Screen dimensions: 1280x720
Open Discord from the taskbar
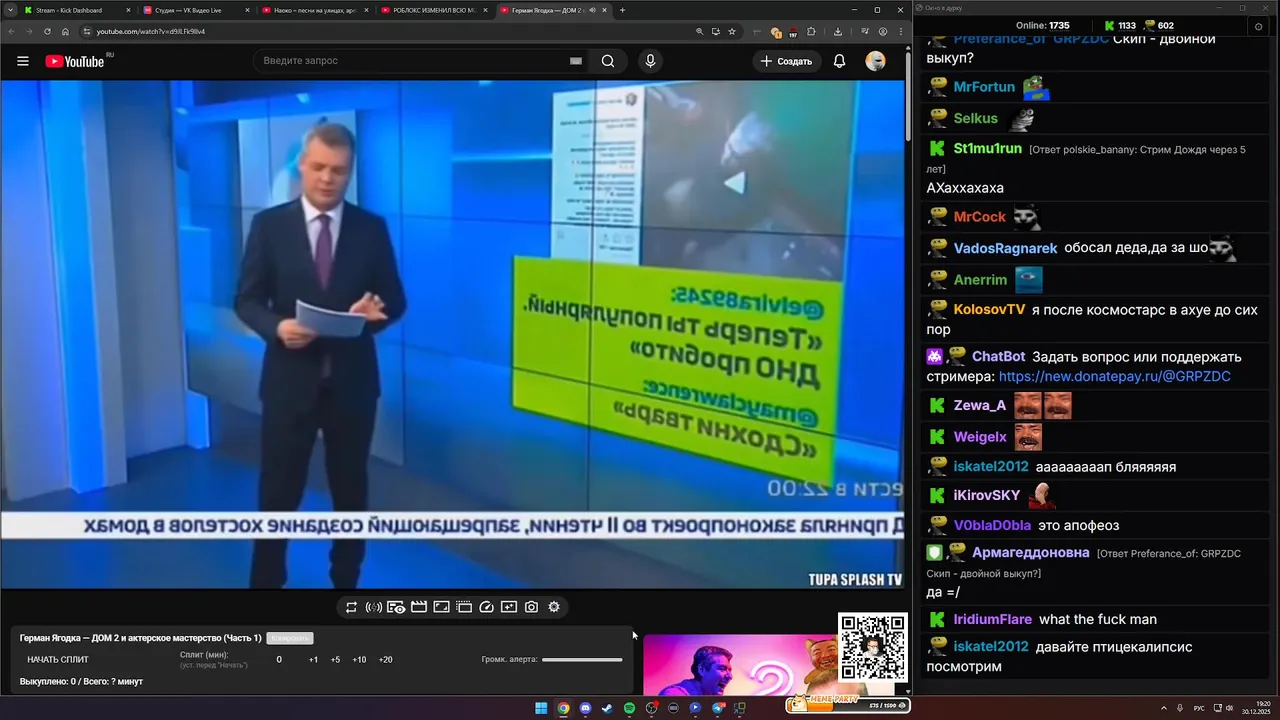click(x=585, y=708)
